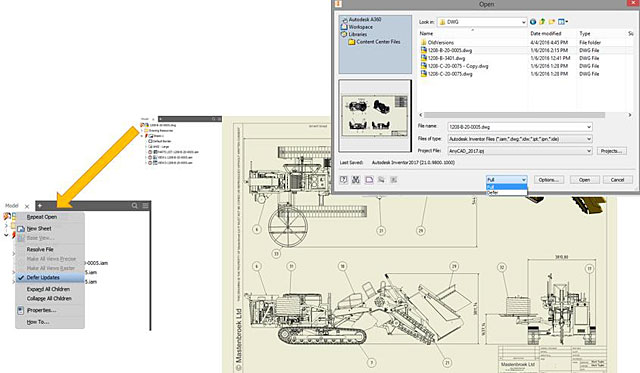Click the Options... button
Viewport: 640px width, 373px height.
pos(549,180)
